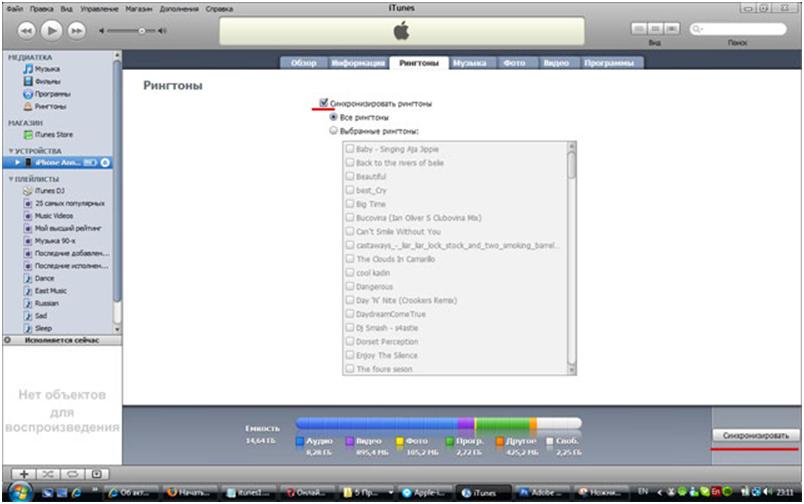Click the Синхронизировать button

755,436
